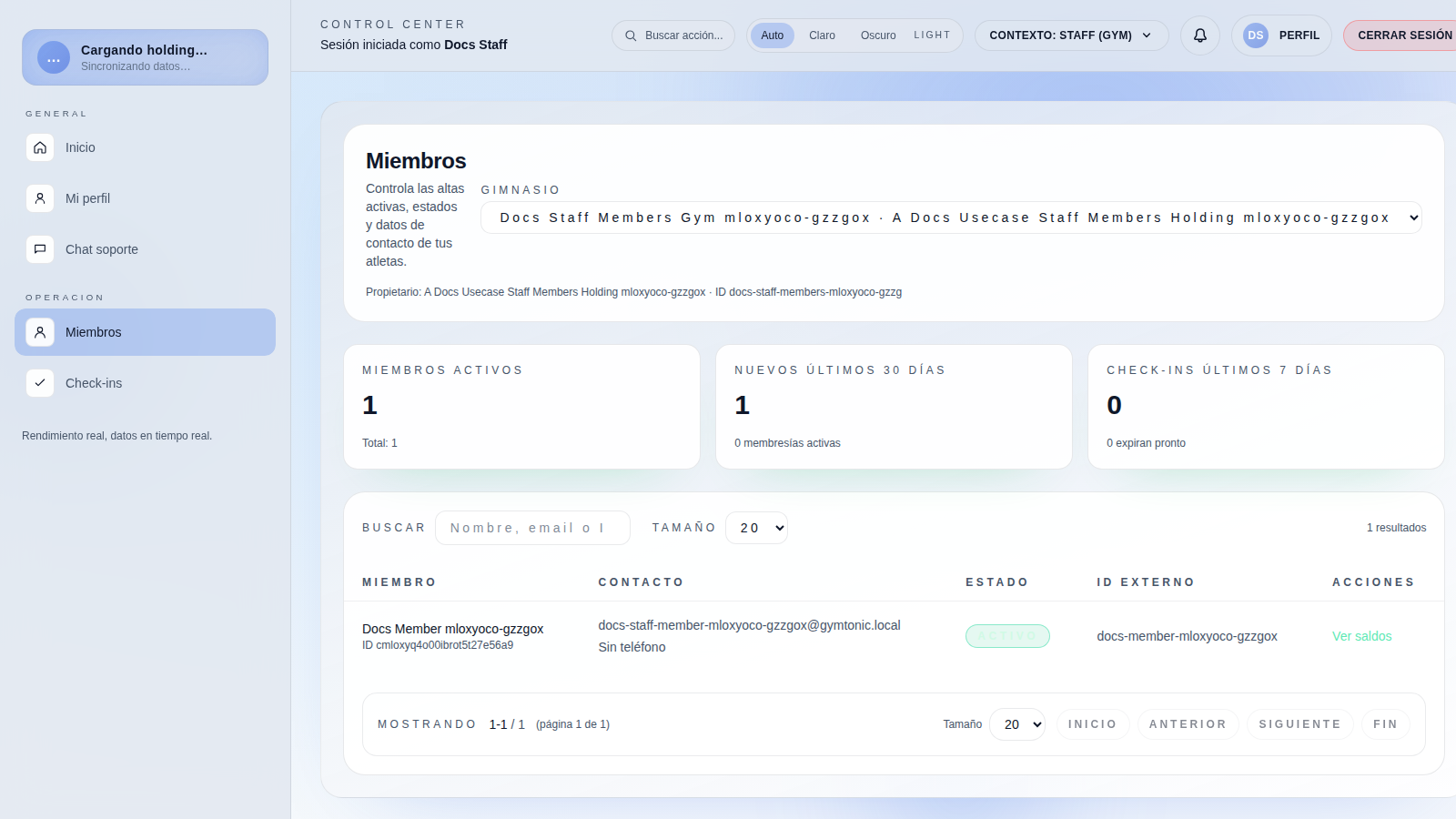Click the Miembros sidebar icon
Screen dimensions: 1456x819
coord(40,332)
